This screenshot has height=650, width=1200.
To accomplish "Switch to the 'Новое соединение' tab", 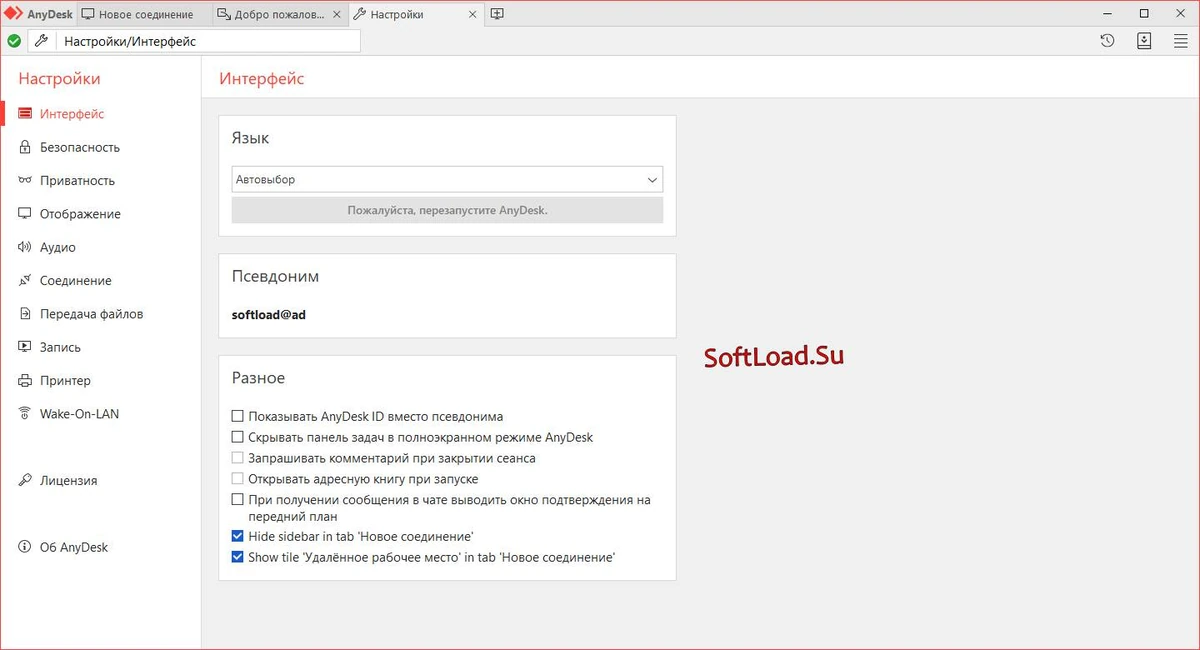I will (144, 14).
